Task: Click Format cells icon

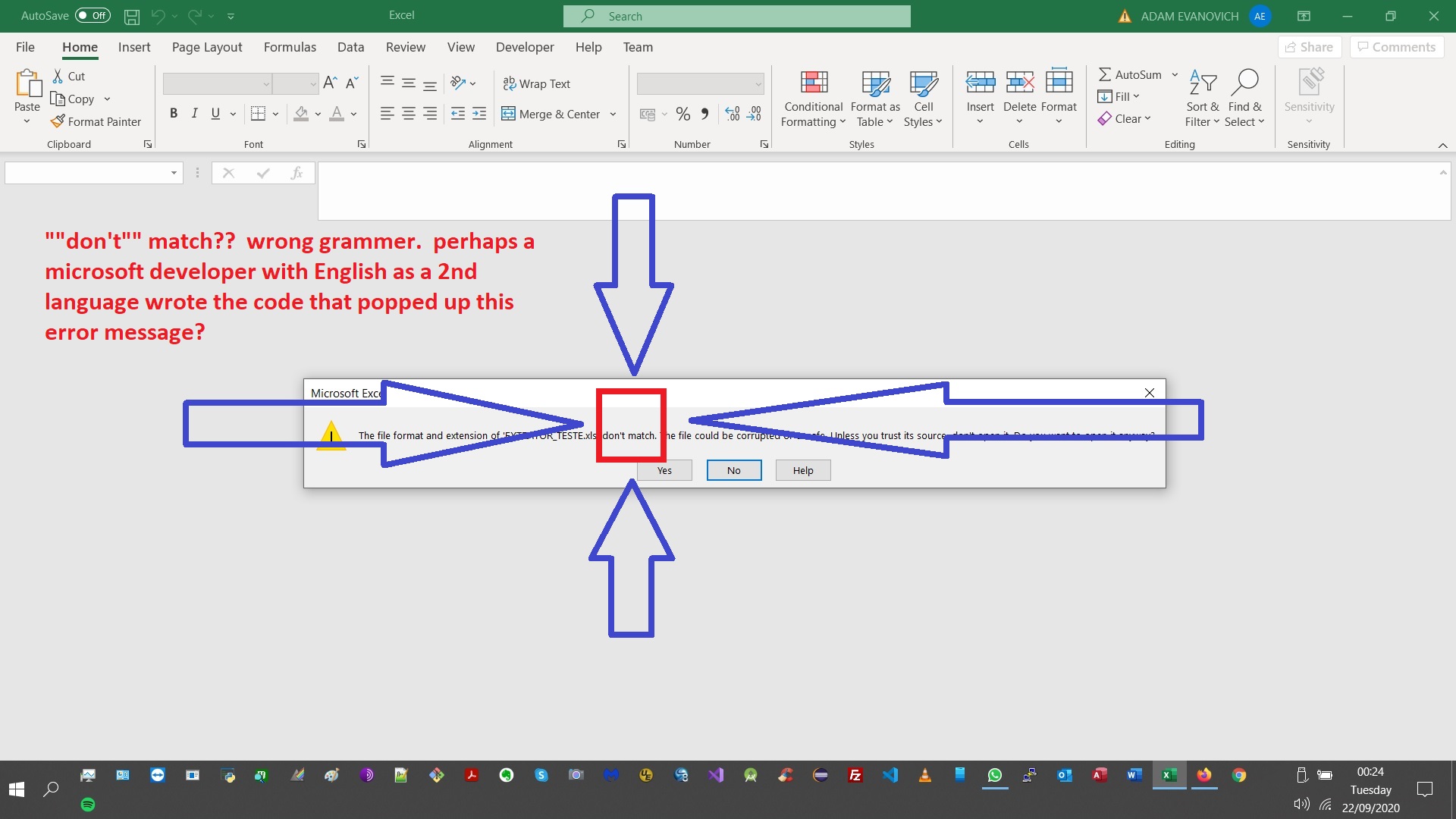Action: 1059,82
